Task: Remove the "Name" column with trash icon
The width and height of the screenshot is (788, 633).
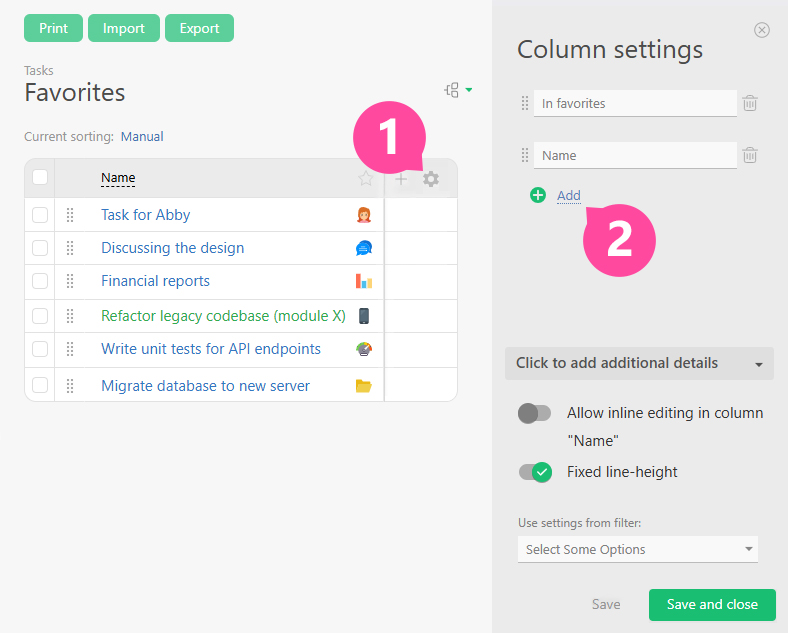Action: pos(750,155)
